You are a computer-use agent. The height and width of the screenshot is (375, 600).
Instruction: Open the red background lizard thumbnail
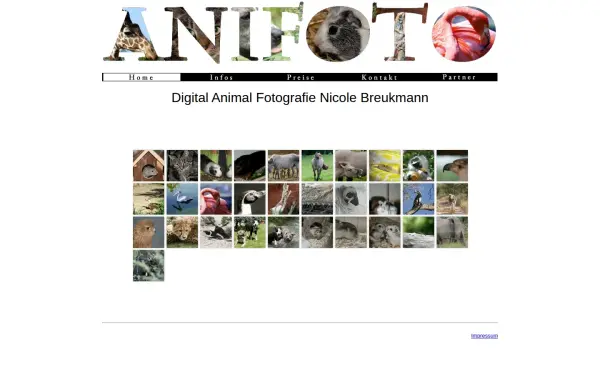pos(284,199)
